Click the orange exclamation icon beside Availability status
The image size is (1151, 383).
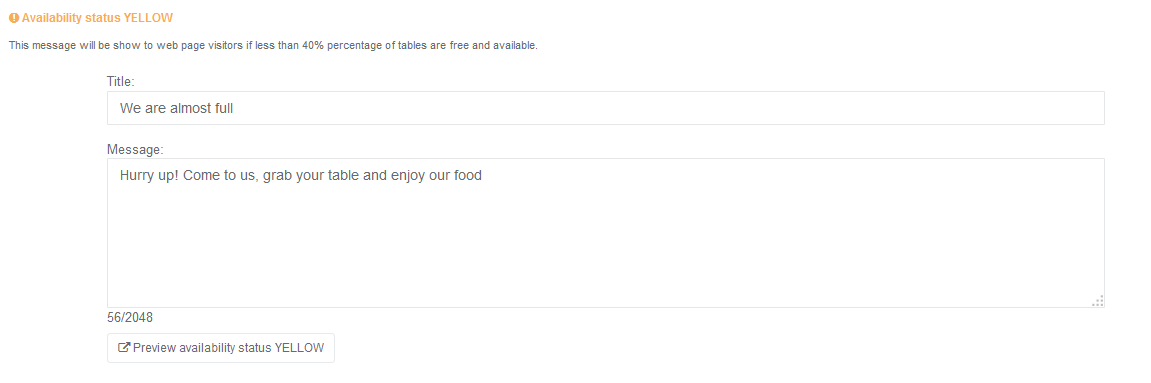pos(14,18)
